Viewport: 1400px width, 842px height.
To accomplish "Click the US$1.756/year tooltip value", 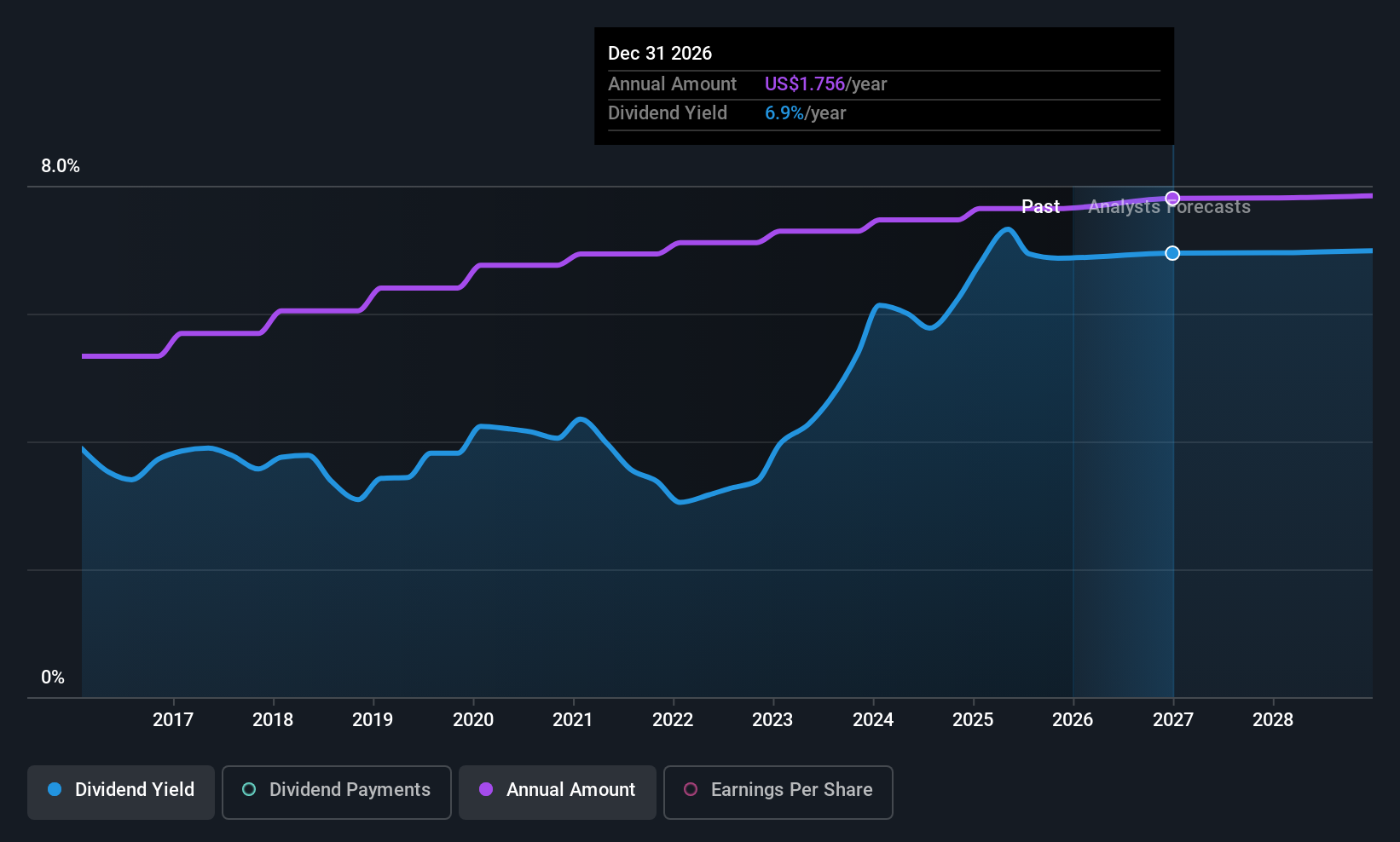I will [x=825, y=84].
